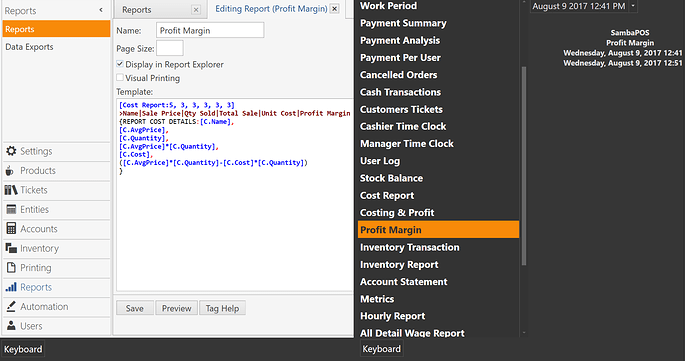Click the left Keyboard button

coord(23,349)
